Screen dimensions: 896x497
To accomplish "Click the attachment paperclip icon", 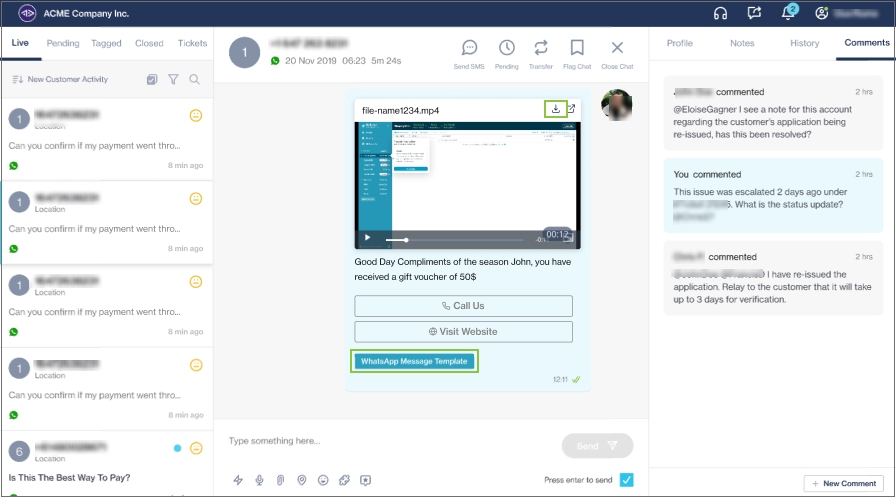I will click(x=281, y=480).
